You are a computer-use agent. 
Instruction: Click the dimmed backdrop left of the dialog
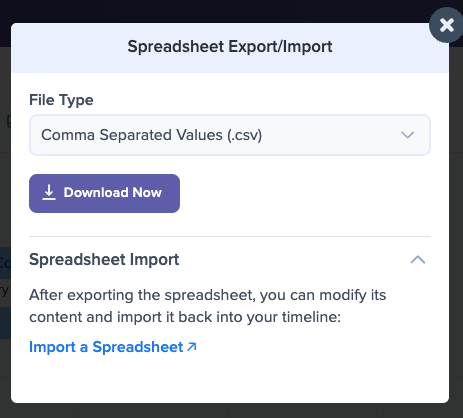(x=5, y=200)
